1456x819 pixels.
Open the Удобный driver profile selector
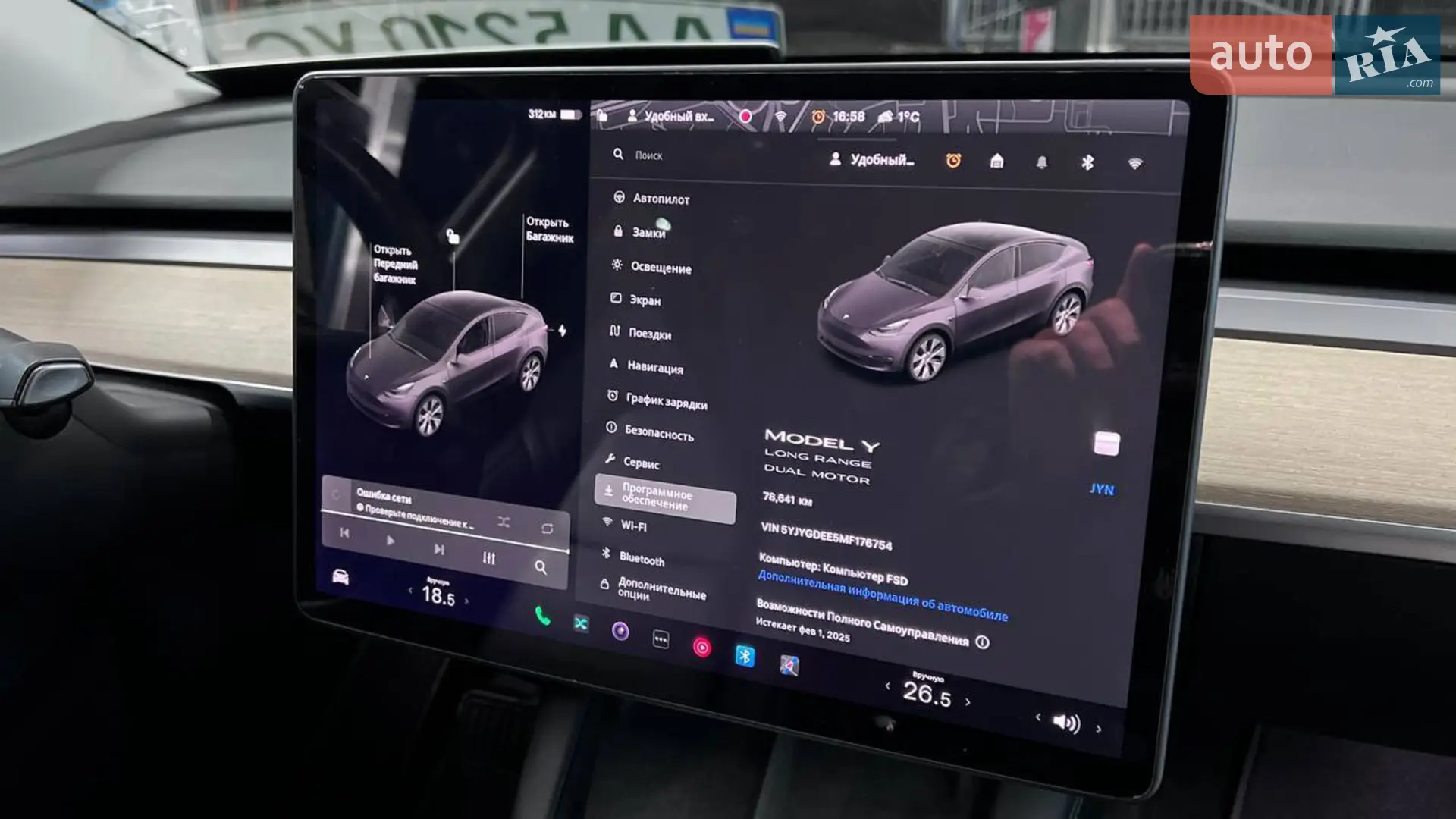click(x=872, y=159)
